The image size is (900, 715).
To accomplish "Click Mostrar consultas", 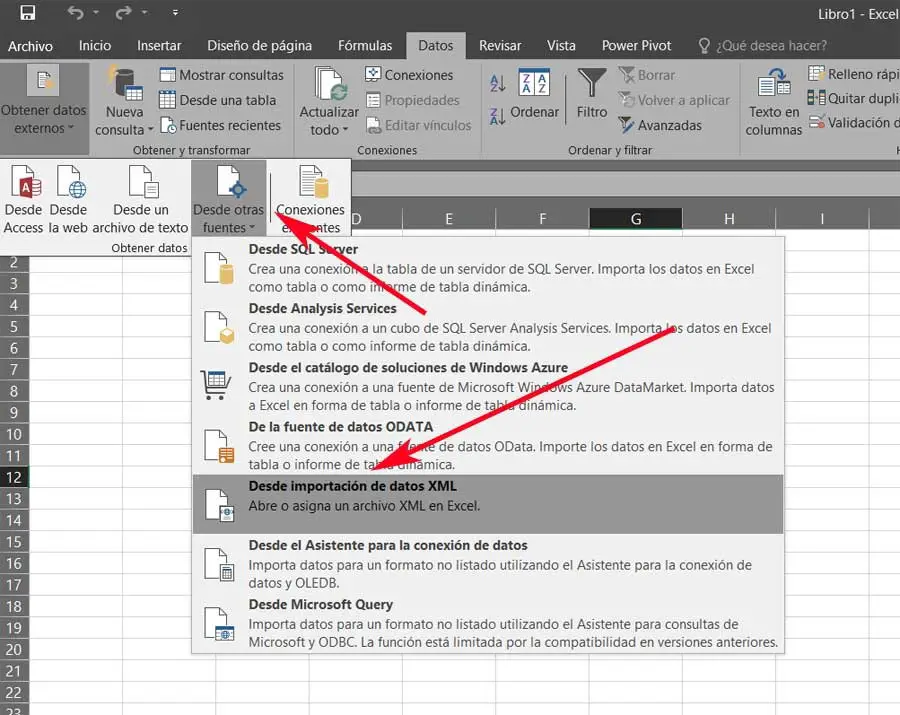I will click(x=221, y=75).
